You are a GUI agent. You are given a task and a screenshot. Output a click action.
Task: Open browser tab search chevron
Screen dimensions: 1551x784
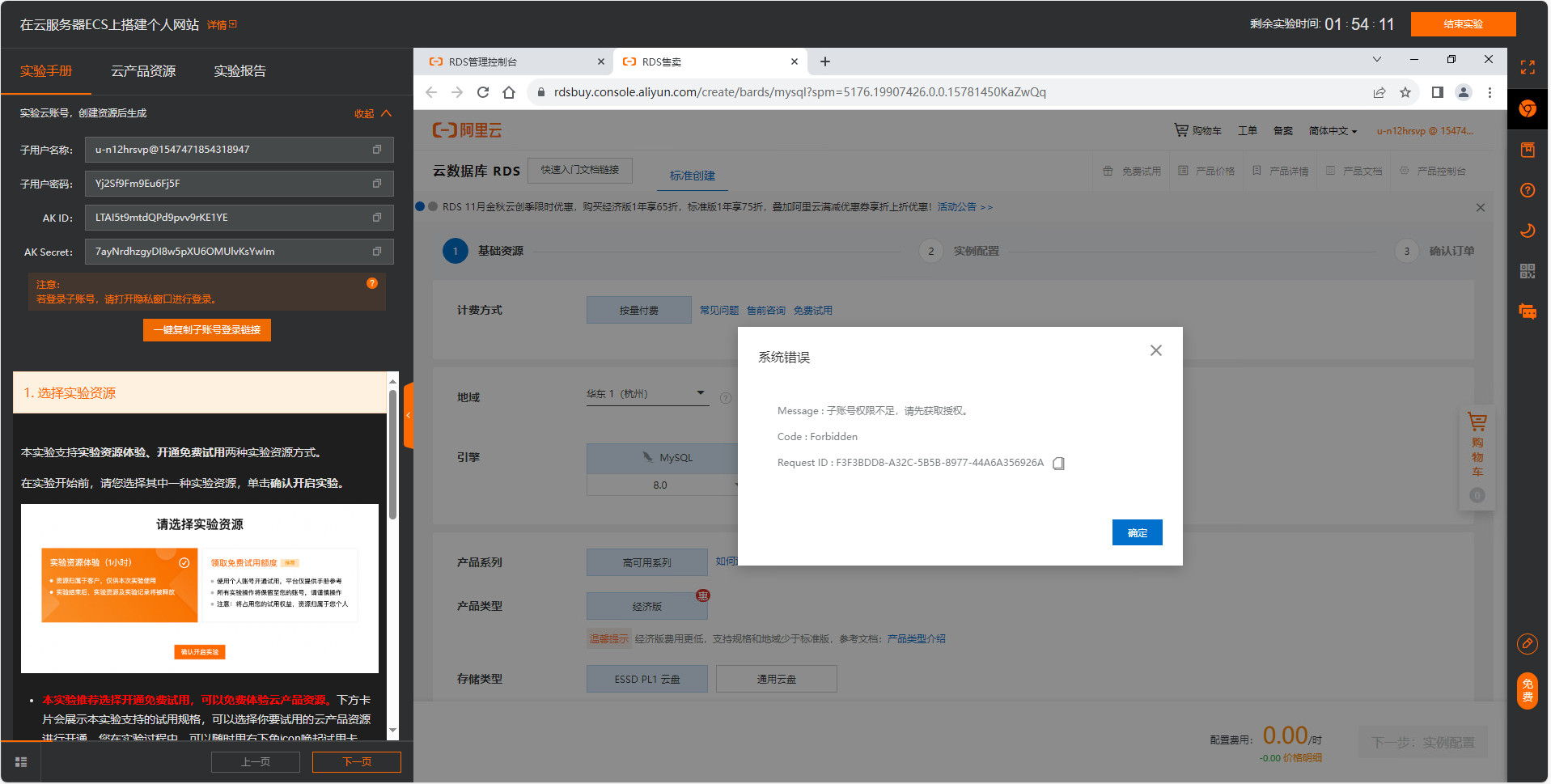click(1377, 60)
